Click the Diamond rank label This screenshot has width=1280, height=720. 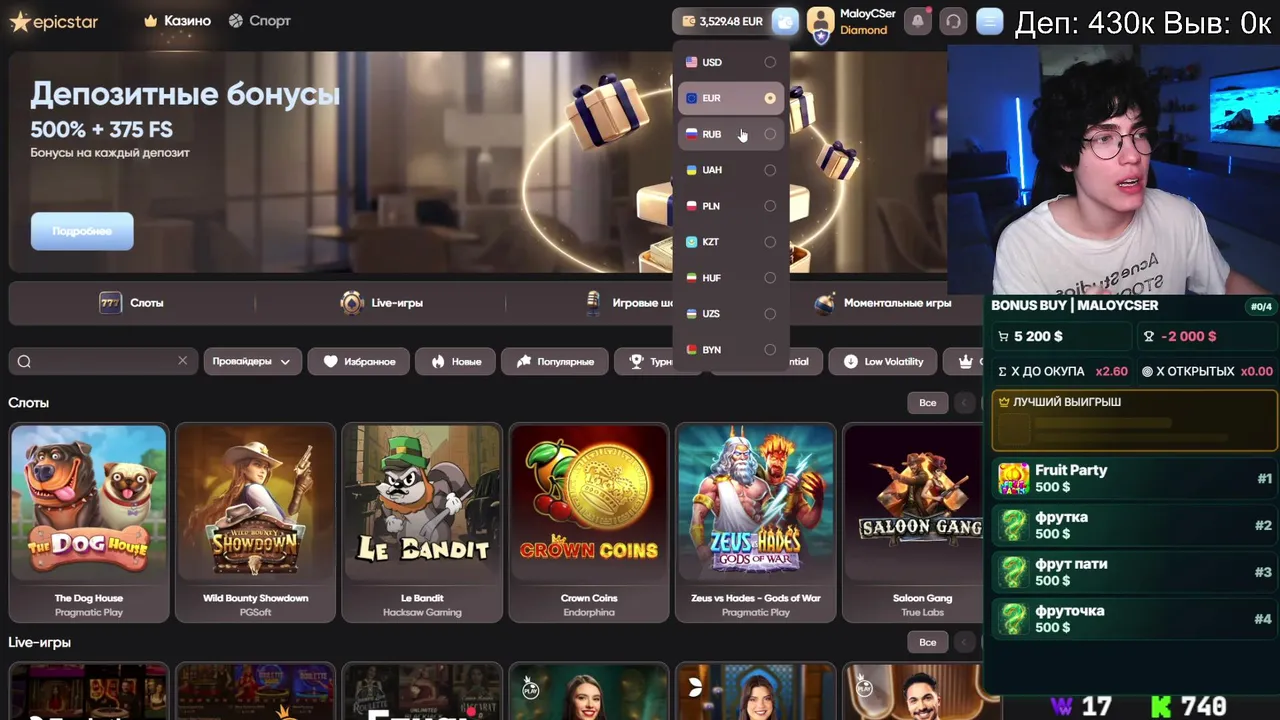click(x=863, y=30)
